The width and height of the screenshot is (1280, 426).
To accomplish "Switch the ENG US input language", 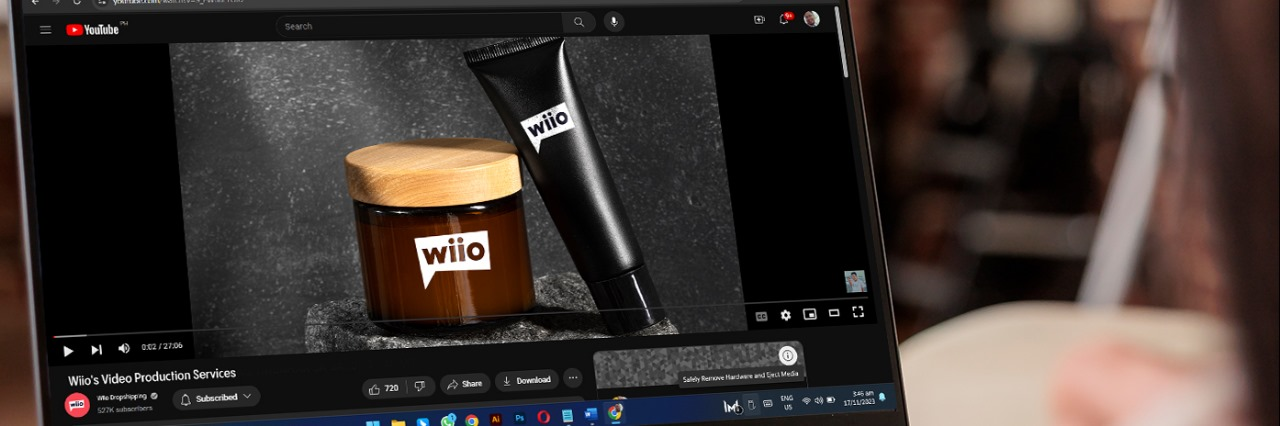I will point(787,402).
